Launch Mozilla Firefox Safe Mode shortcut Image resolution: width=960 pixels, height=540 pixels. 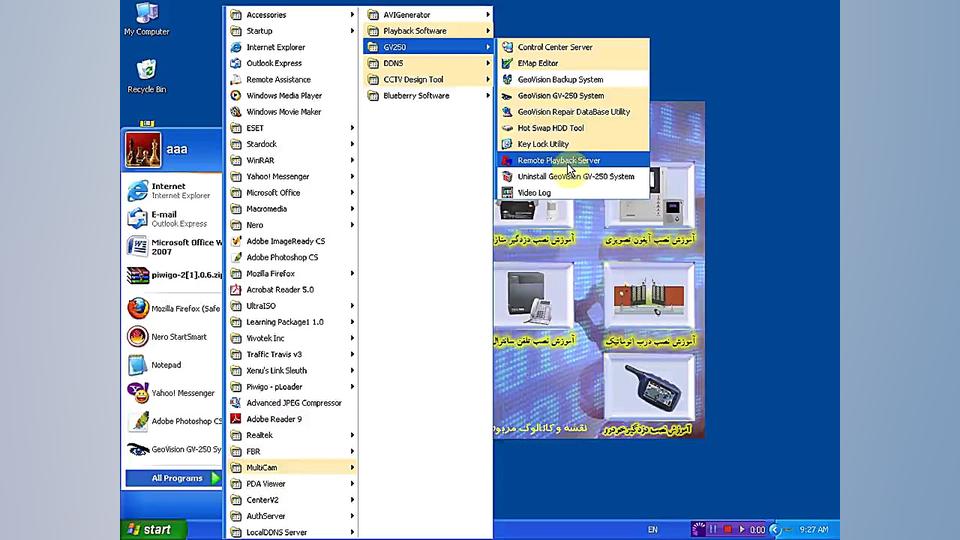pos(173,309)
